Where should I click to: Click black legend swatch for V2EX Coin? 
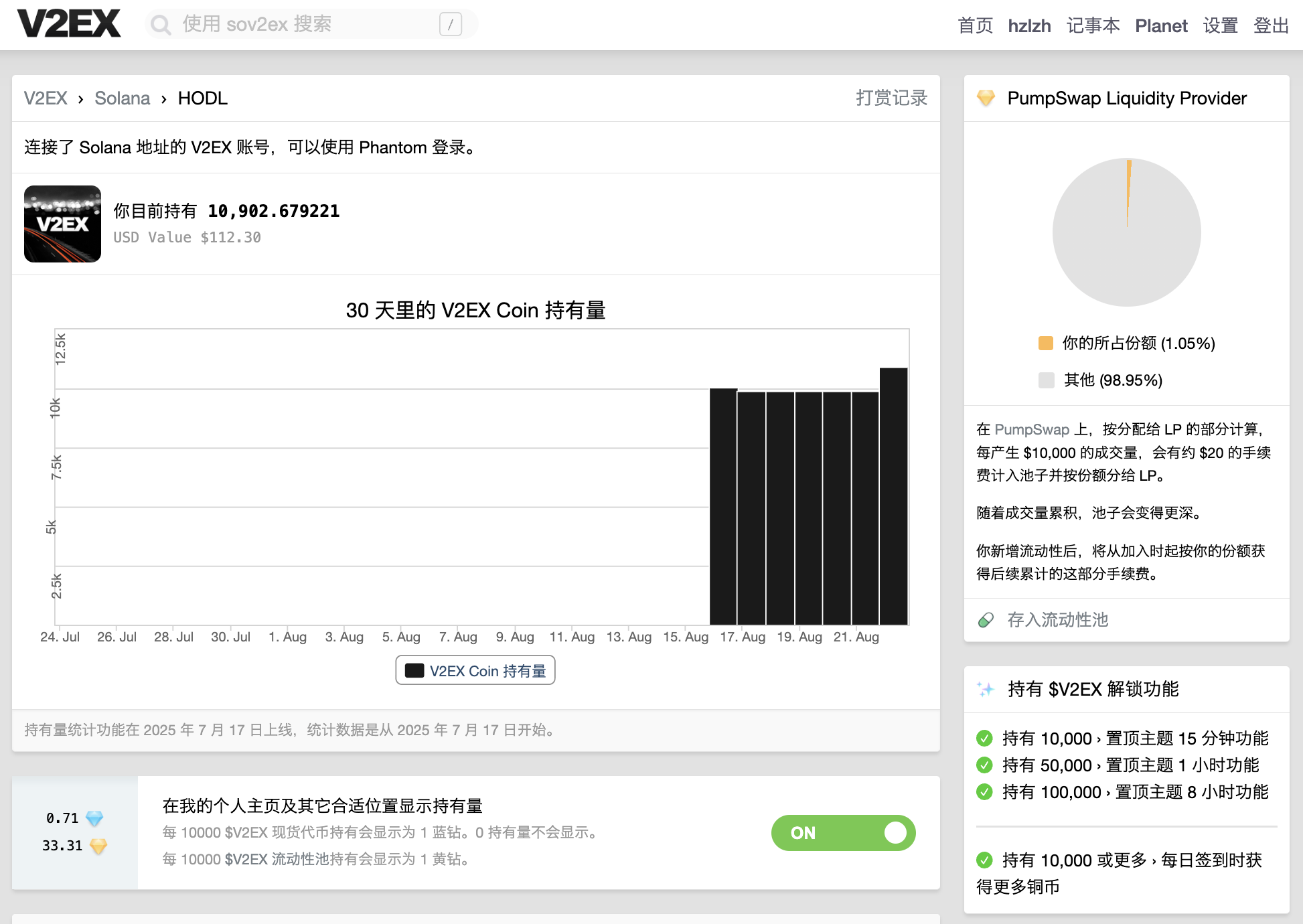pyautogui.click(x=414, y=670)
